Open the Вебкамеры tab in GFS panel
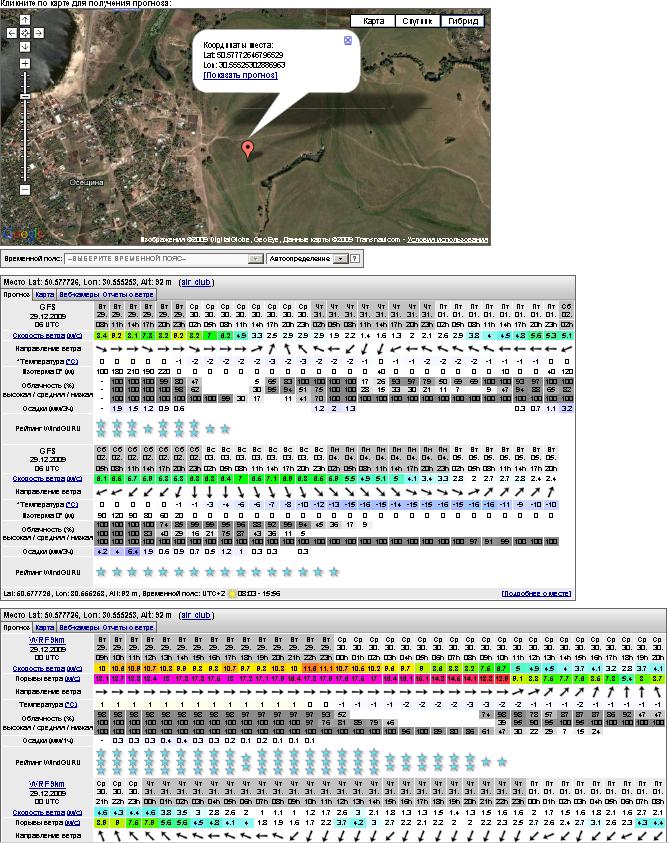669x843 pixels. (77, 295)
